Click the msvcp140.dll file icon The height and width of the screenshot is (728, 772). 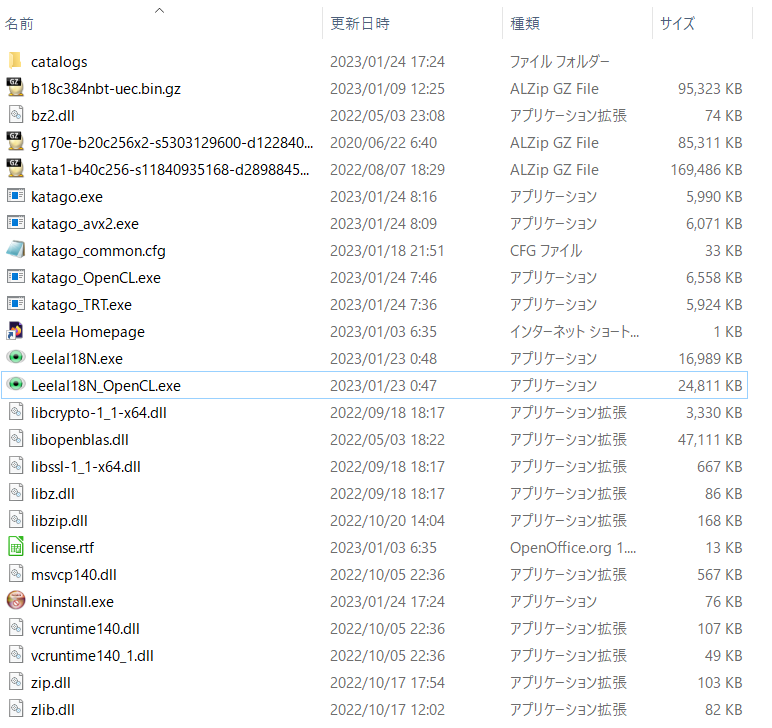(16, 574)
